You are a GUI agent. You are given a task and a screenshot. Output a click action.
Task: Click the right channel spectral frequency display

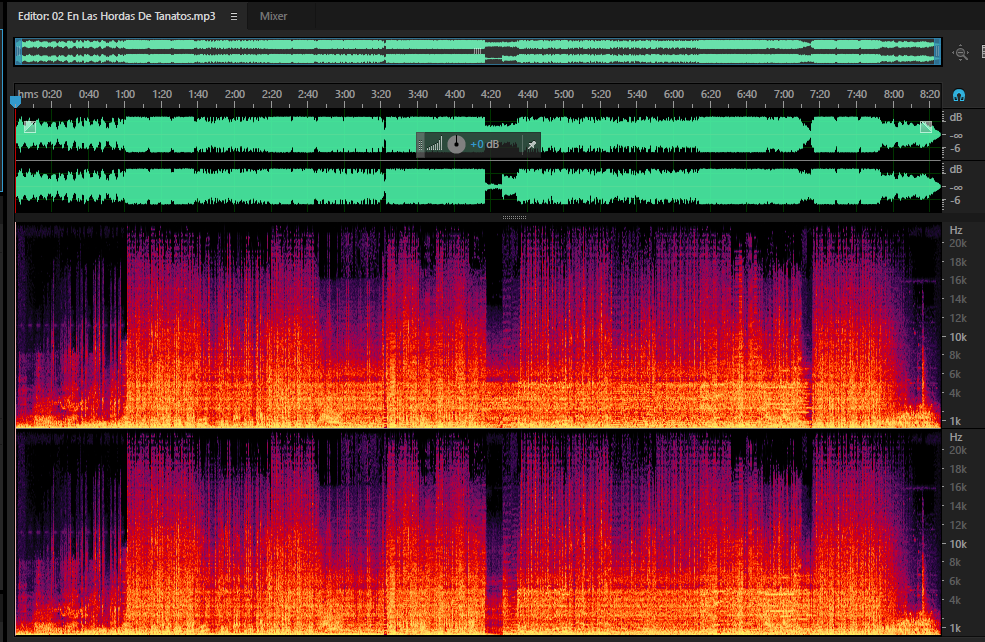(x=478, y=533)
